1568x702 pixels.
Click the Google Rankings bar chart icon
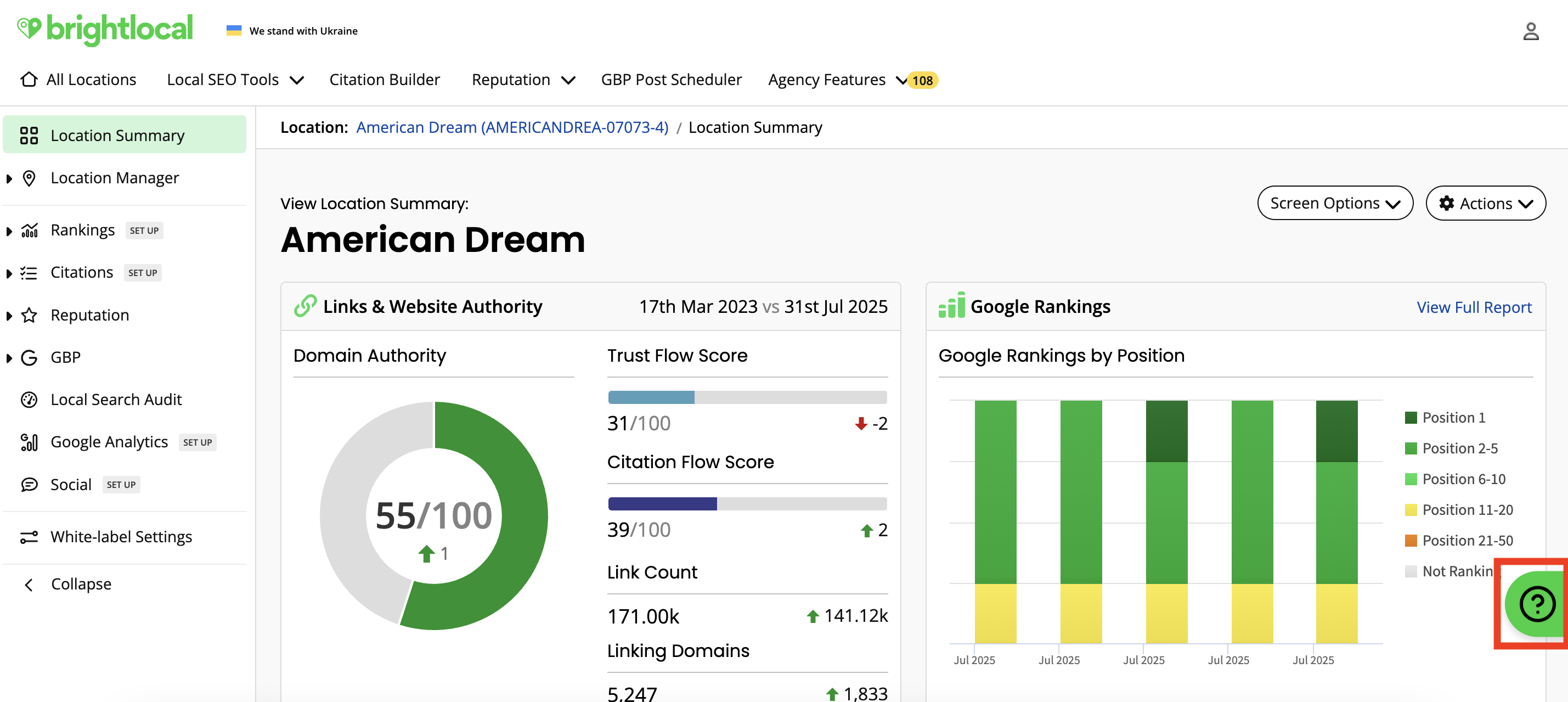951,305
